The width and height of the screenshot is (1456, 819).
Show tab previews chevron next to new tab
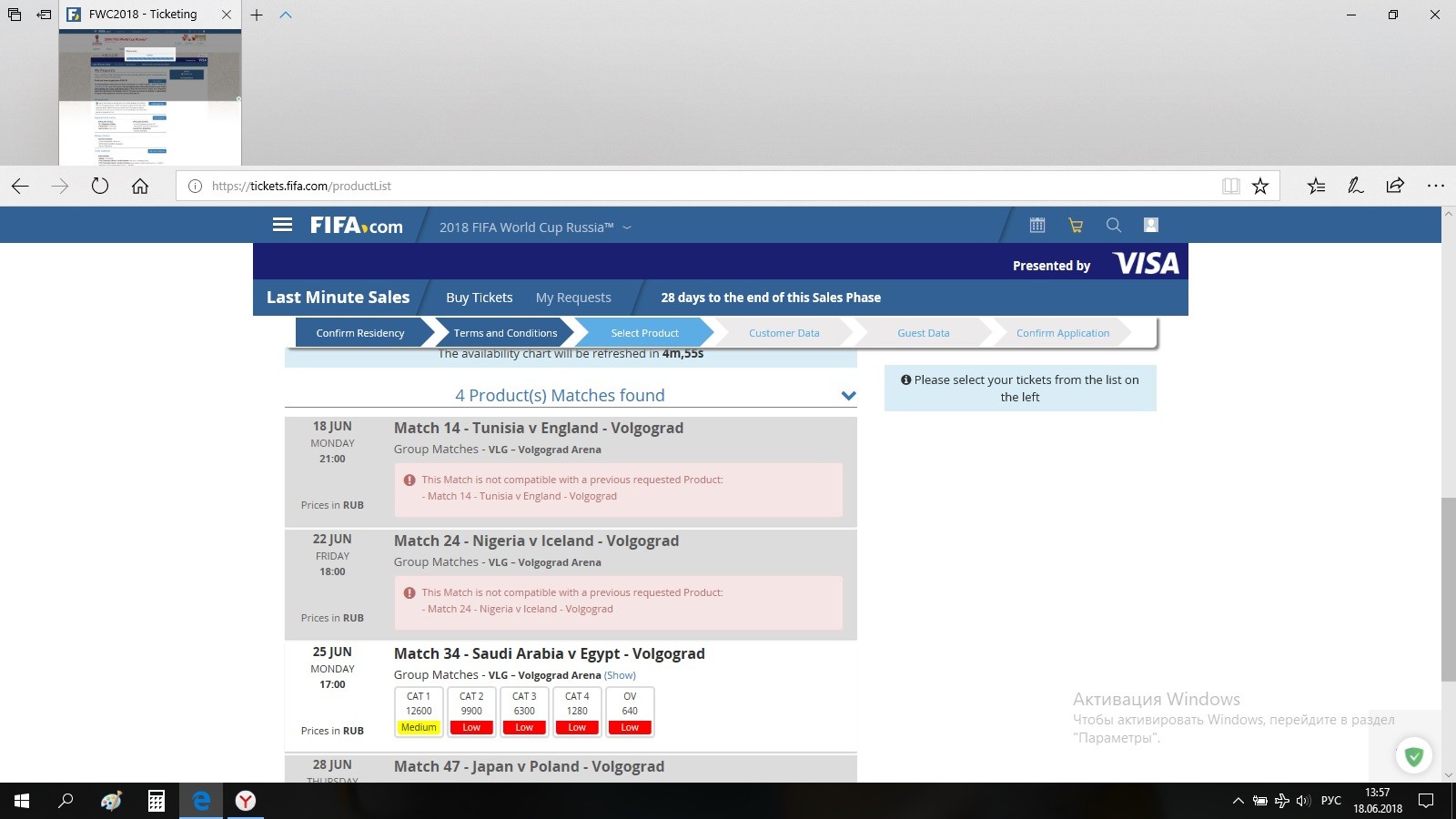286,15
